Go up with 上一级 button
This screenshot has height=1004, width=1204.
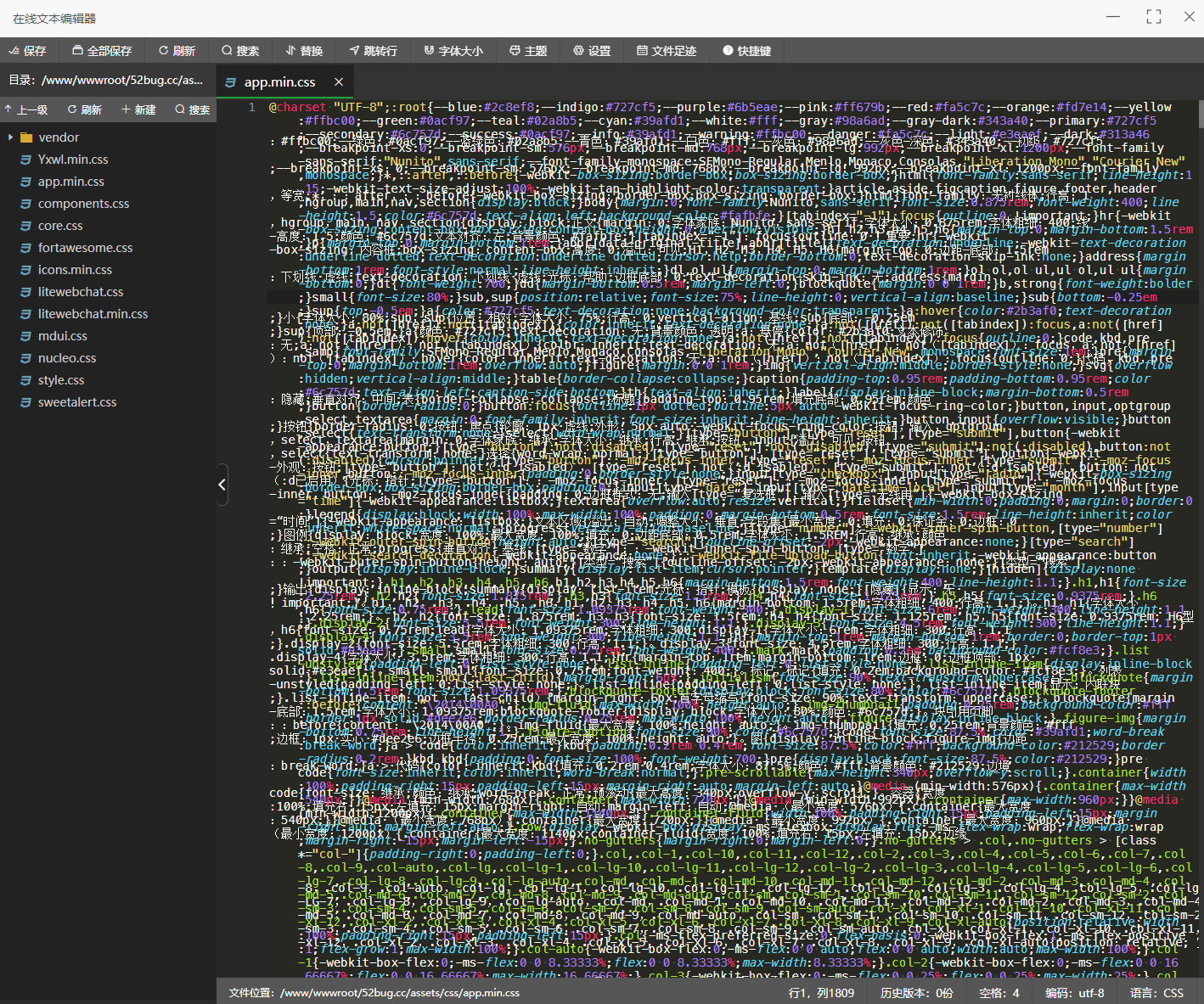(x=25, y=109)
